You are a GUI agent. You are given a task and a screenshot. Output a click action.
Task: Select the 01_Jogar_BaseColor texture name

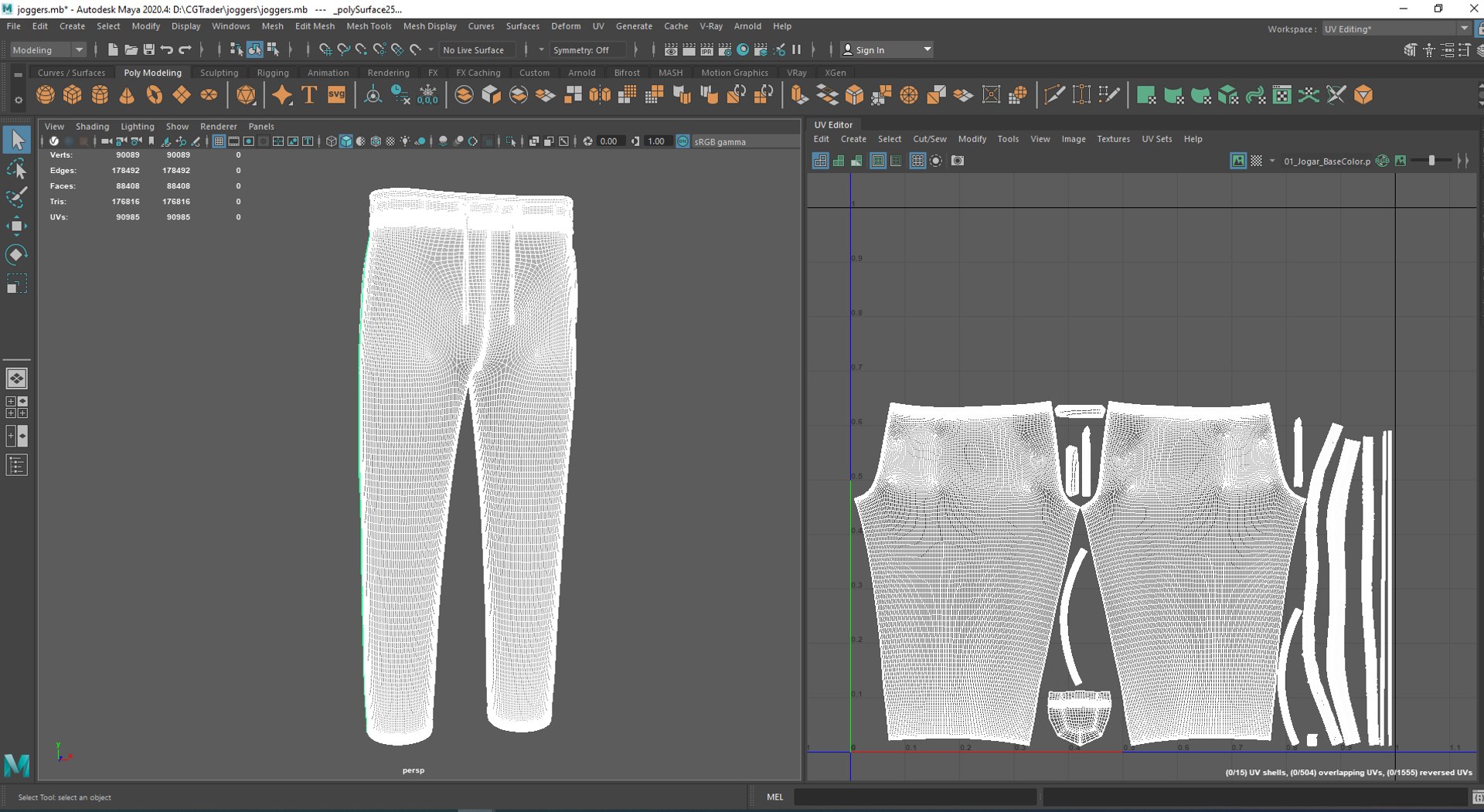(x=1326, y=161)
